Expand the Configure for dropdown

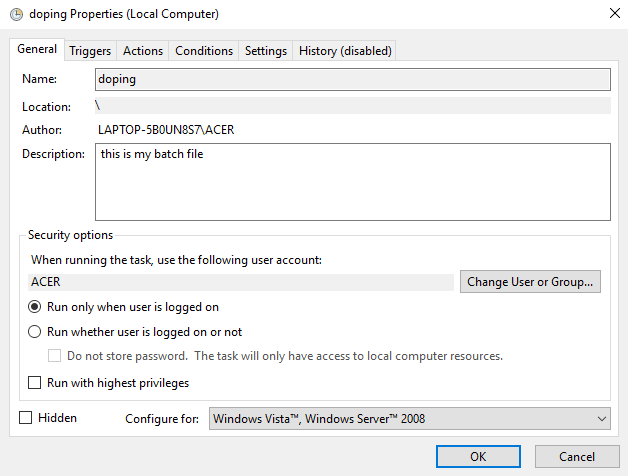tap(410, 419)
